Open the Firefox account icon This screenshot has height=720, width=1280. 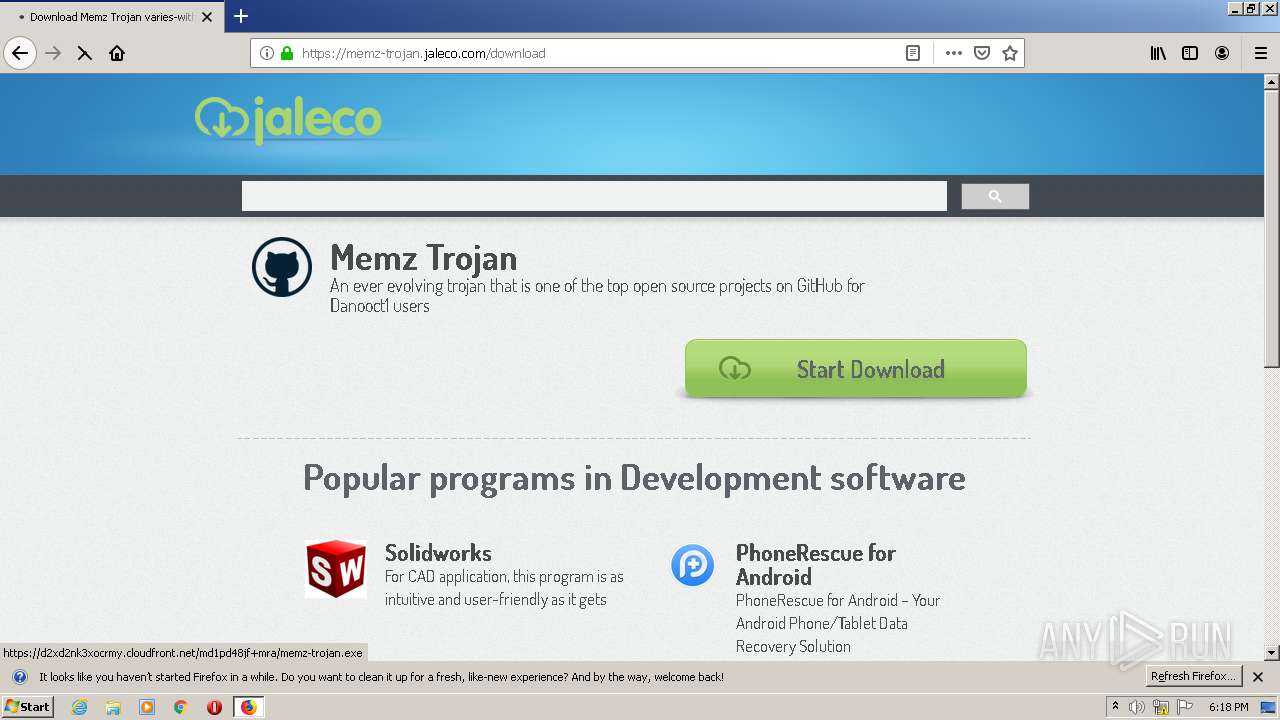point(1222,53)
